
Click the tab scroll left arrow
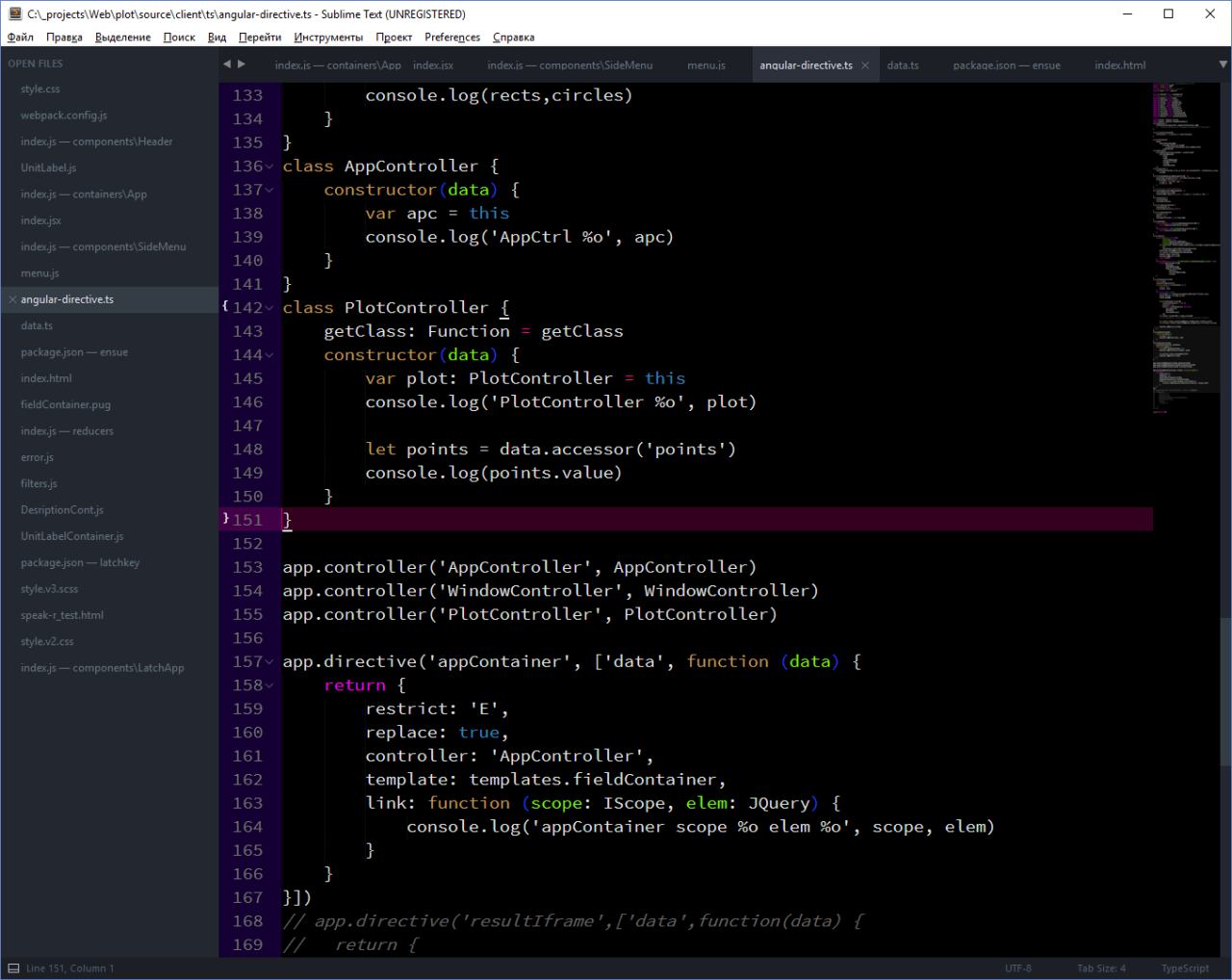point(226,64)
